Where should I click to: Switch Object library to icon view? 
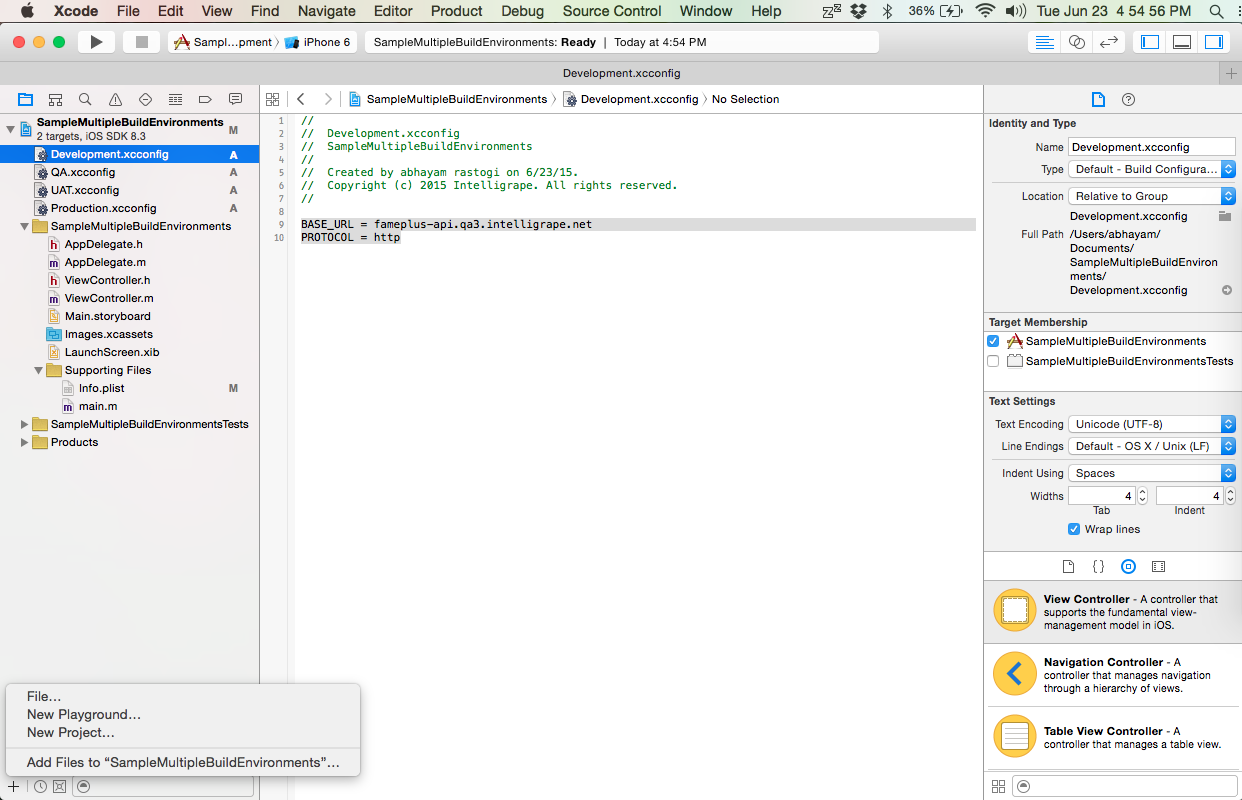[x=997, y=787]
